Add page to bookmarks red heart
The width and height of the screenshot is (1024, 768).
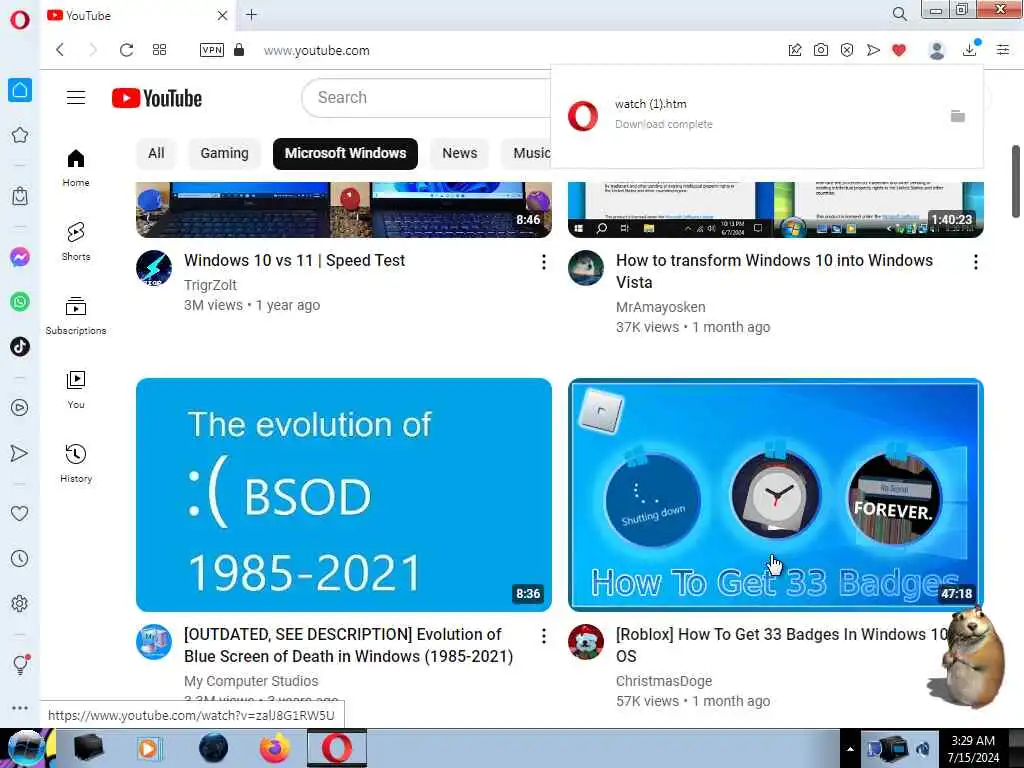899,50
